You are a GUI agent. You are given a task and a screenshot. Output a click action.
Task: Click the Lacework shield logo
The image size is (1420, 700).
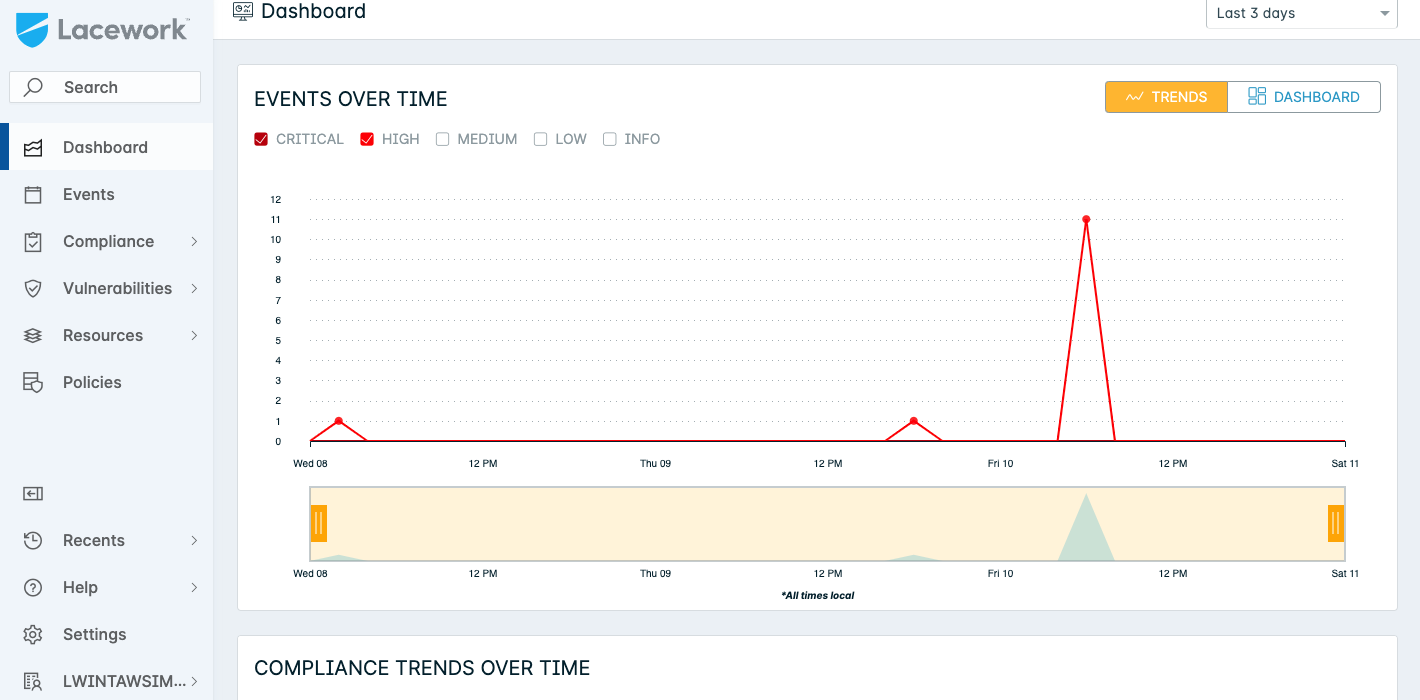point(32,30)
